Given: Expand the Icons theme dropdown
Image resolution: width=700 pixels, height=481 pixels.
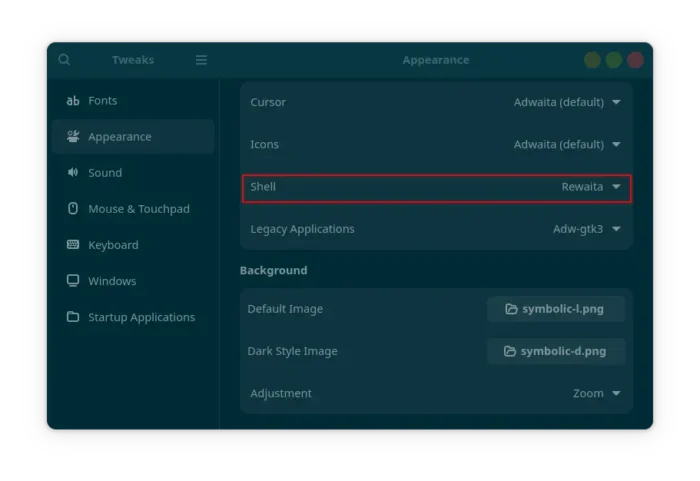Looking at the screenshot, I should [567, 145].
